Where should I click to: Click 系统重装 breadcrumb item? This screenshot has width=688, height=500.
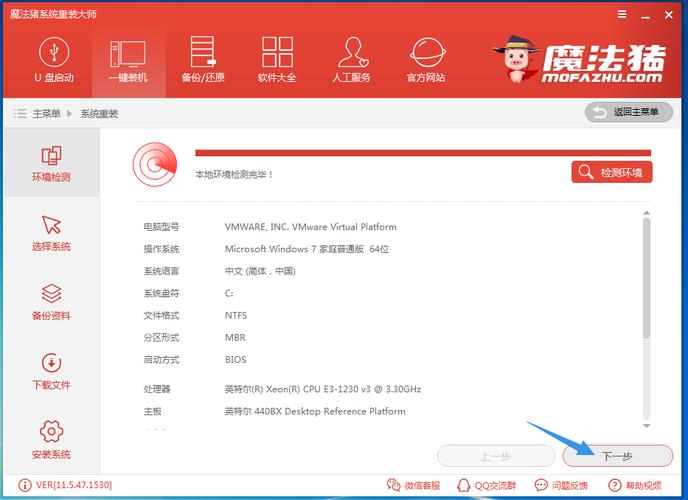point(99,114)
